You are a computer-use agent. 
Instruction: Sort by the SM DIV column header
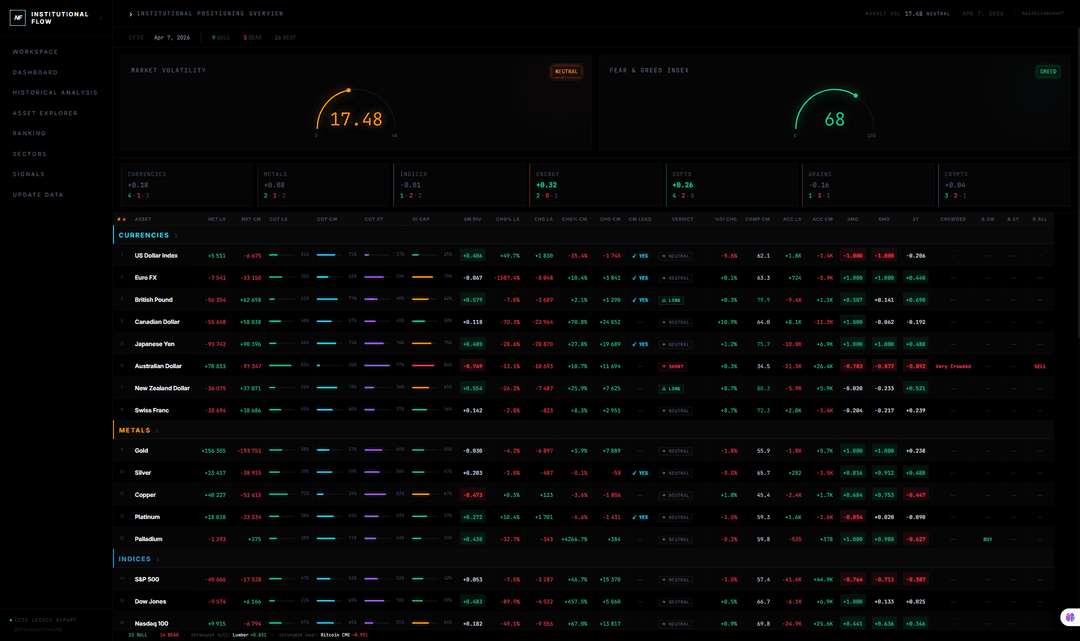tap(472, 219)
